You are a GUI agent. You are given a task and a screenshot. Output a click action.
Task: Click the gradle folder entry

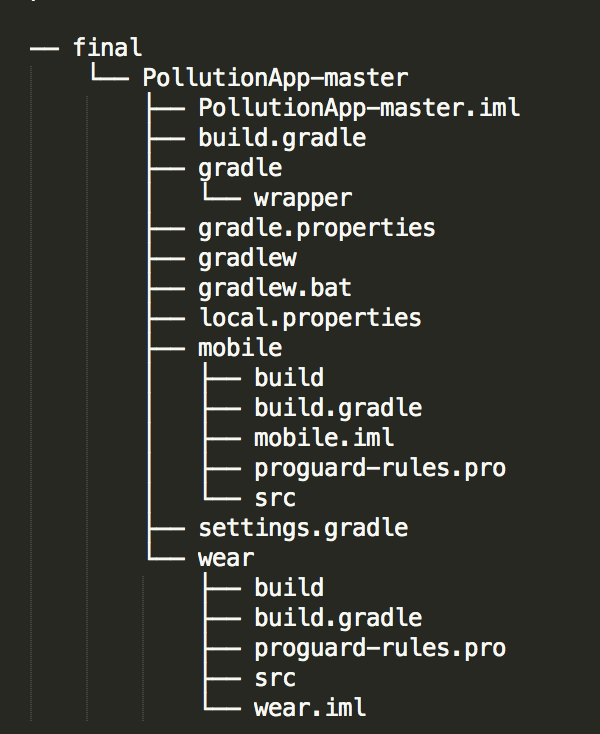click(x=240, y=169)
